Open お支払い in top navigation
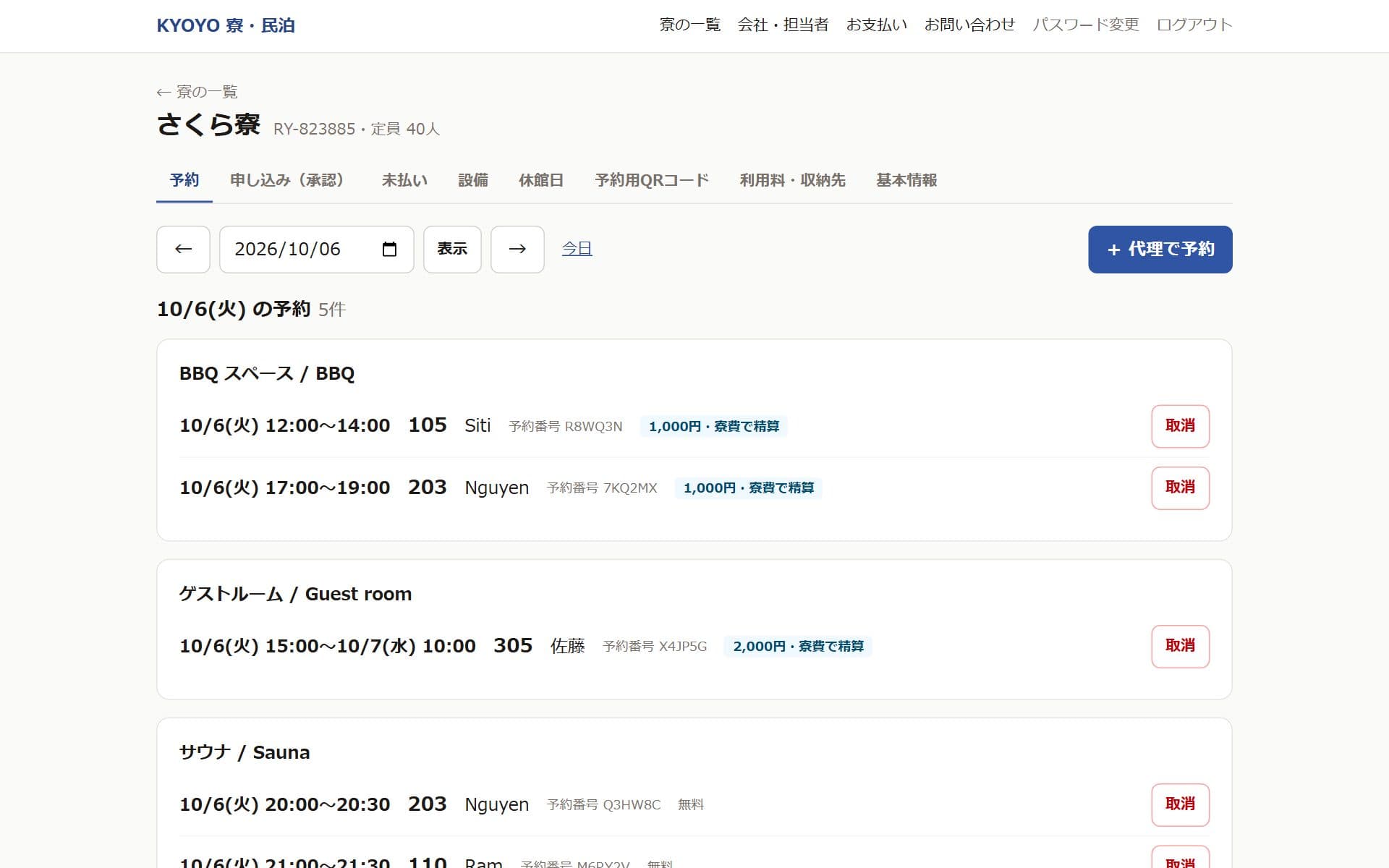 [876, 25]
